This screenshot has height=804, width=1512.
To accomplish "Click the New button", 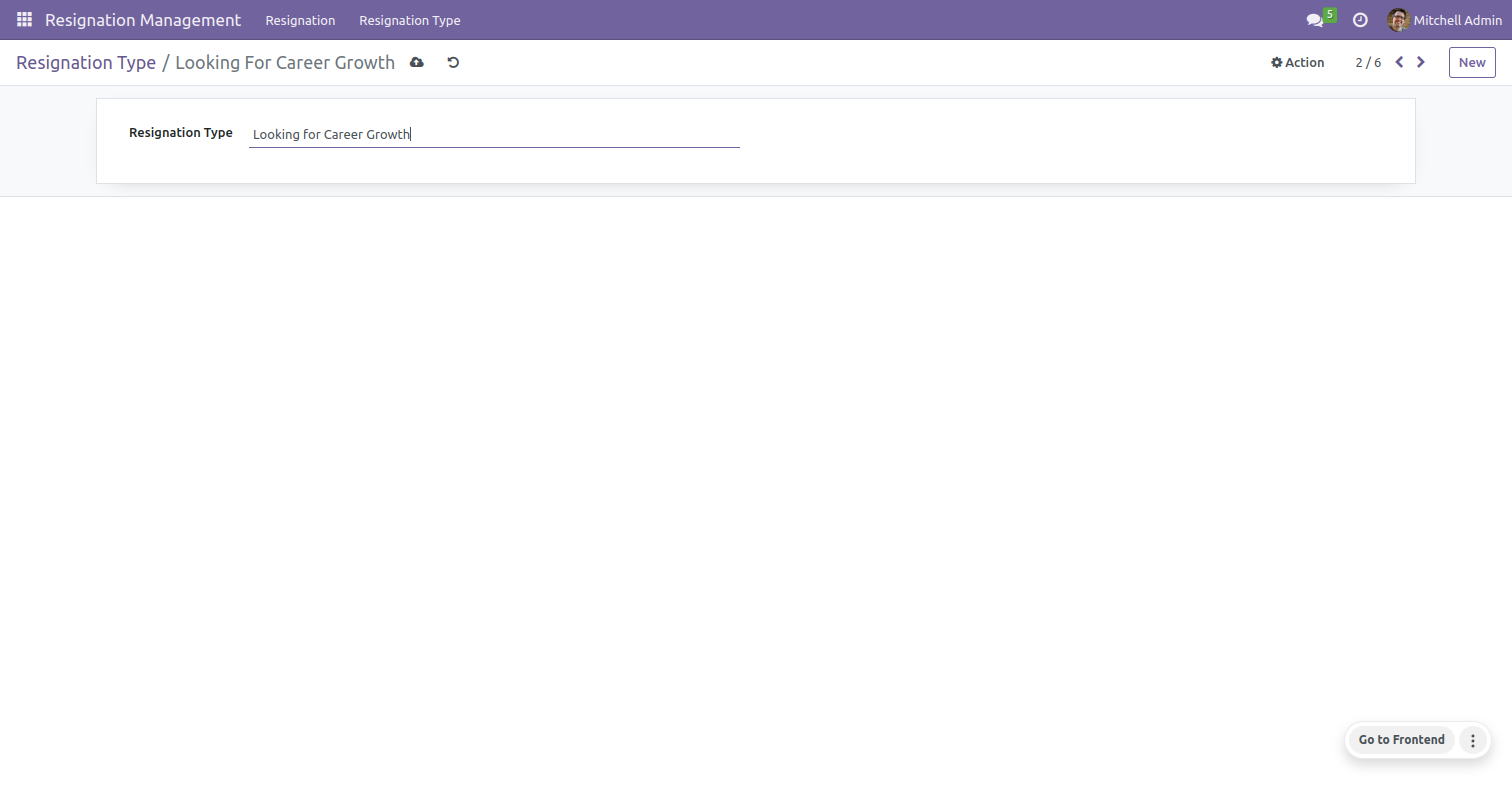I will coord(1472,62).
